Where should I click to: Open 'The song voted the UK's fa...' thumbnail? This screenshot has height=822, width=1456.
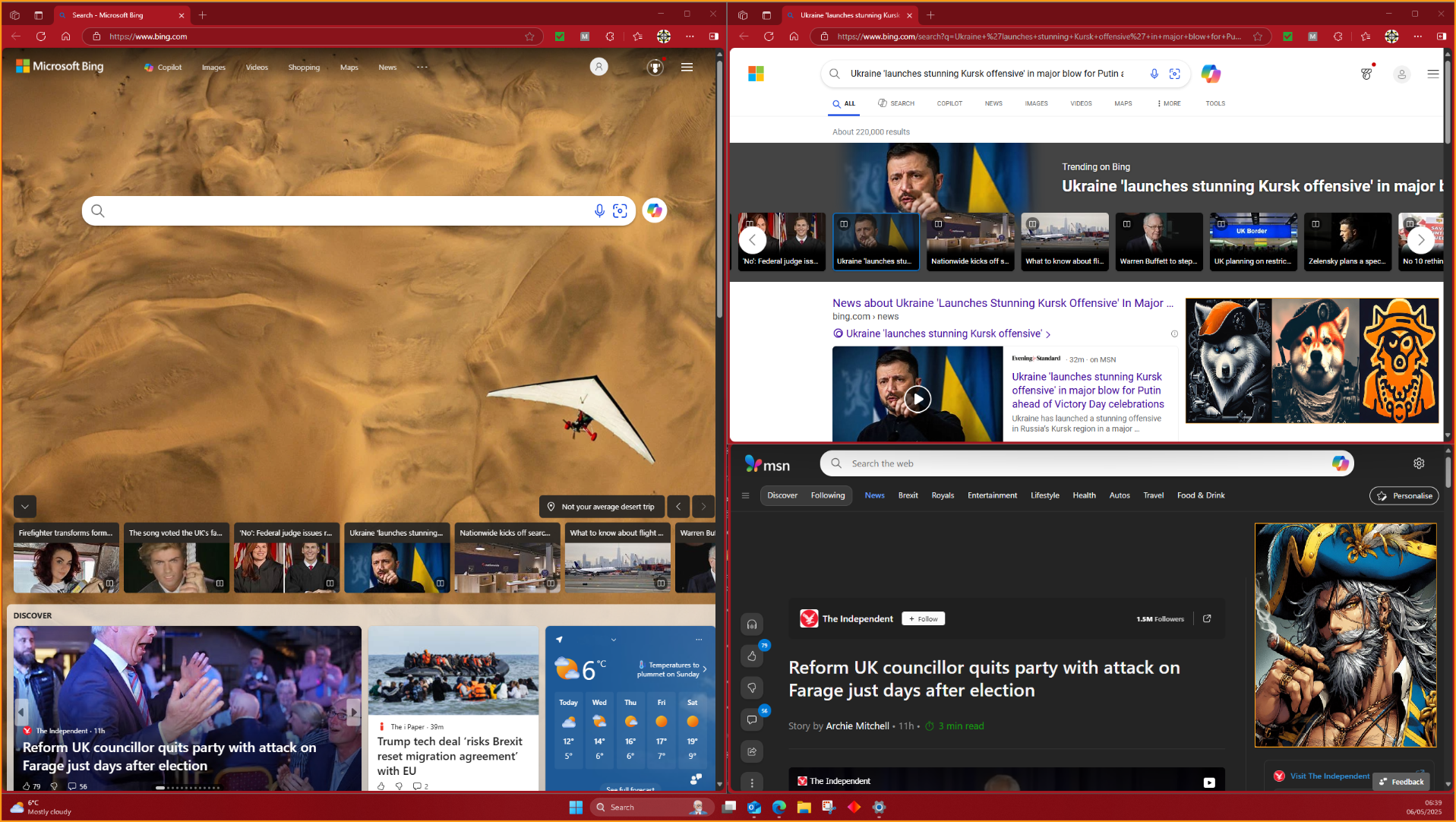pyautogui.click(x=176, y=558)
